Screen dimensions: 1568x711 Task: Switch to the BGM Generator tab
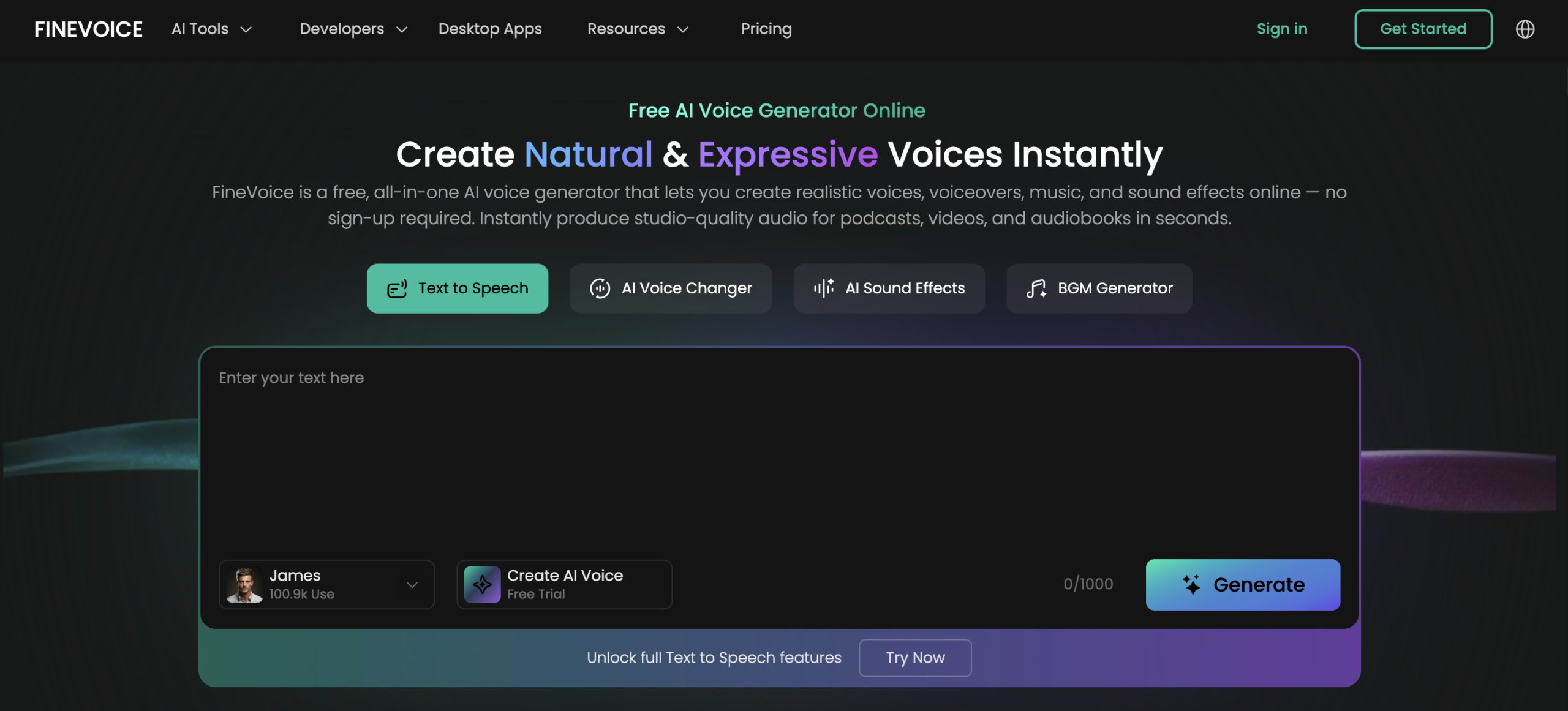pos(1099,288)
